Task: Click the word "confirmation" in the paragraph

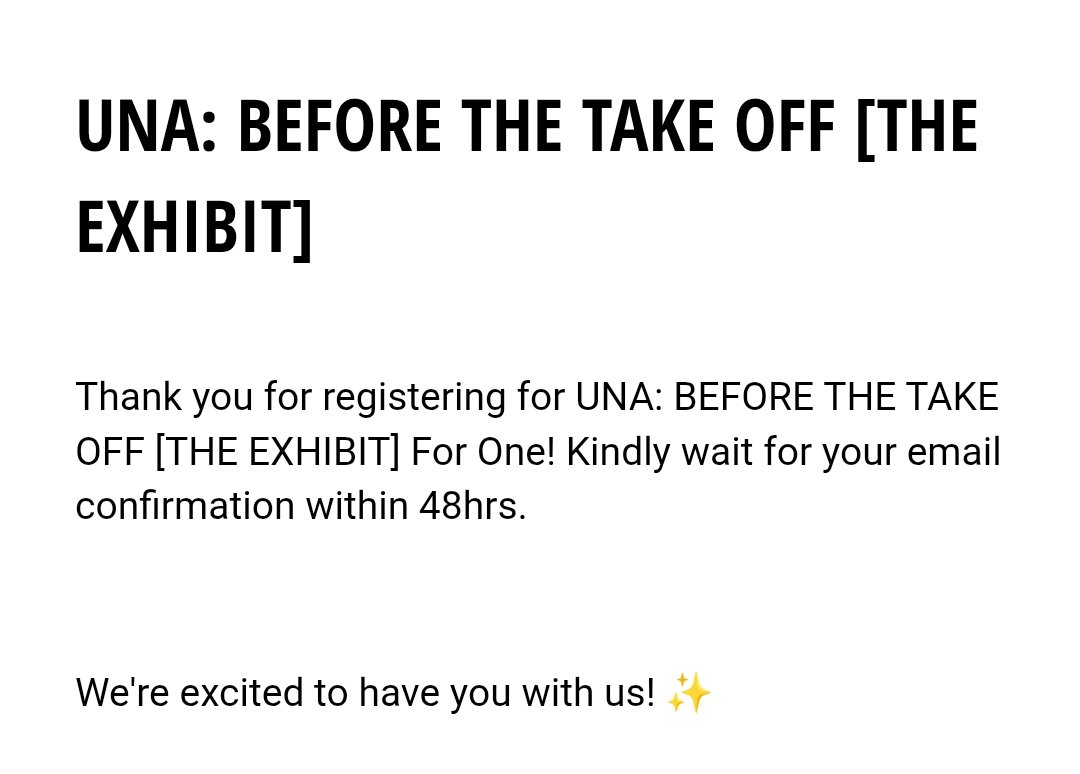Action: (x=185, y=506)
